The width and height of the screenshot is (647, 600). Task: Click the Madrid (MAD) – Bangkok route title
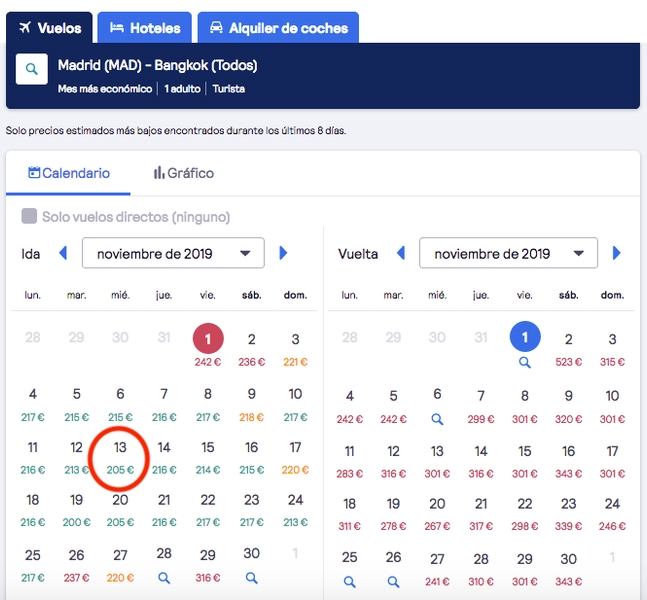pyautogui.click(x=158, y=65)
